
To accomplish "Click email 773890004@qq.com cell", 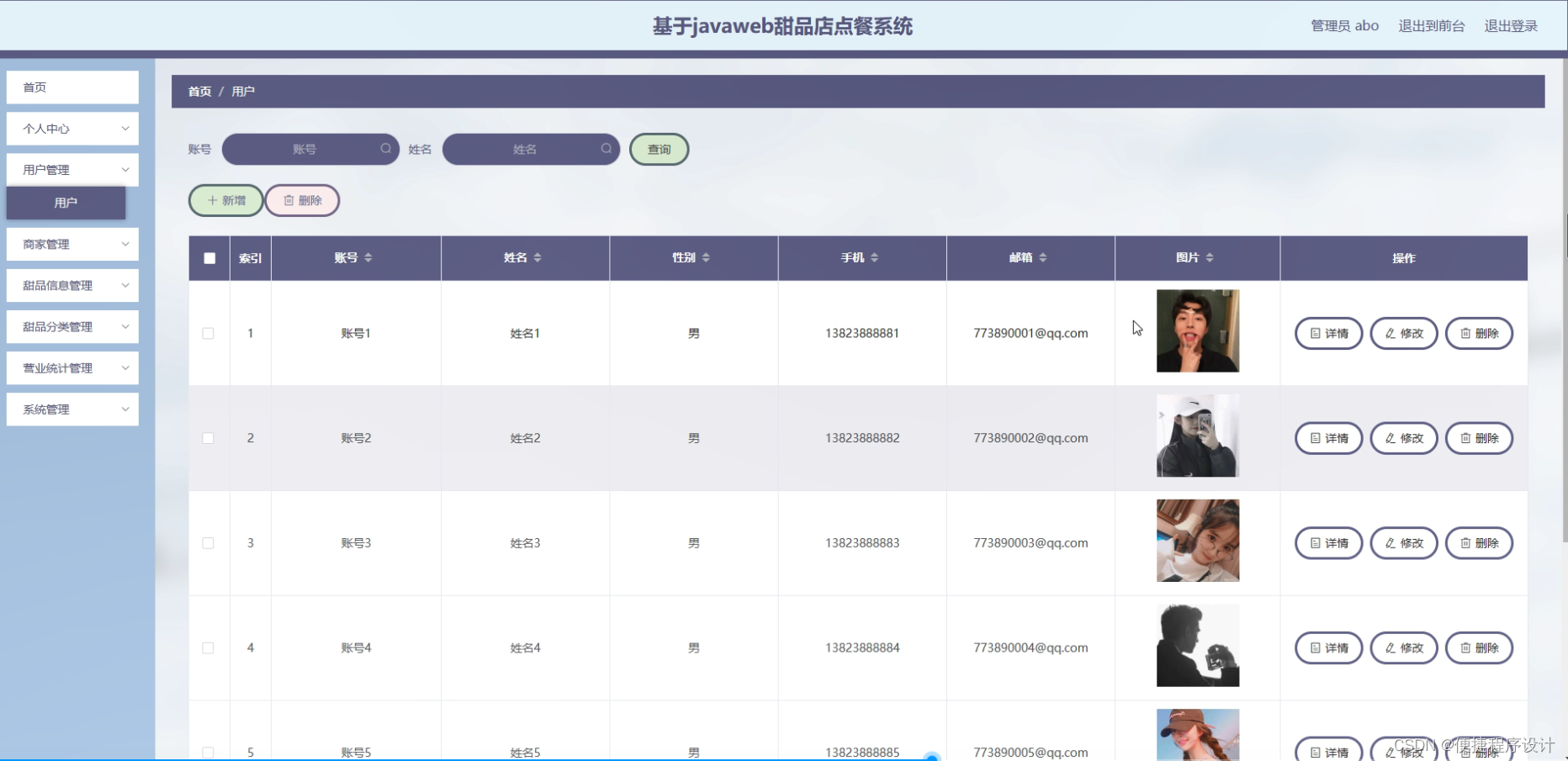I will pos(1030,647).
